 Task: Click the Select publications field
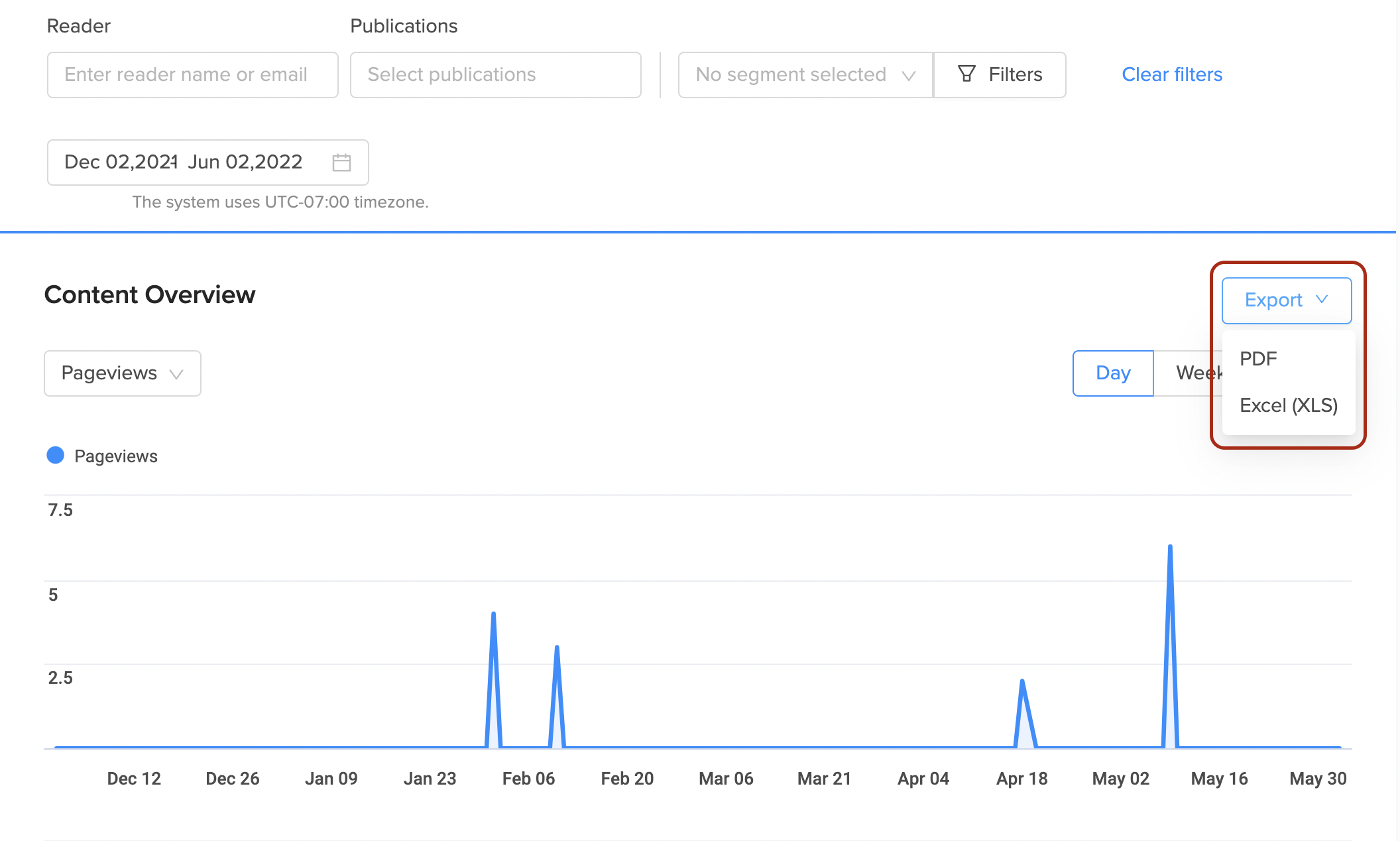[495, 75]
